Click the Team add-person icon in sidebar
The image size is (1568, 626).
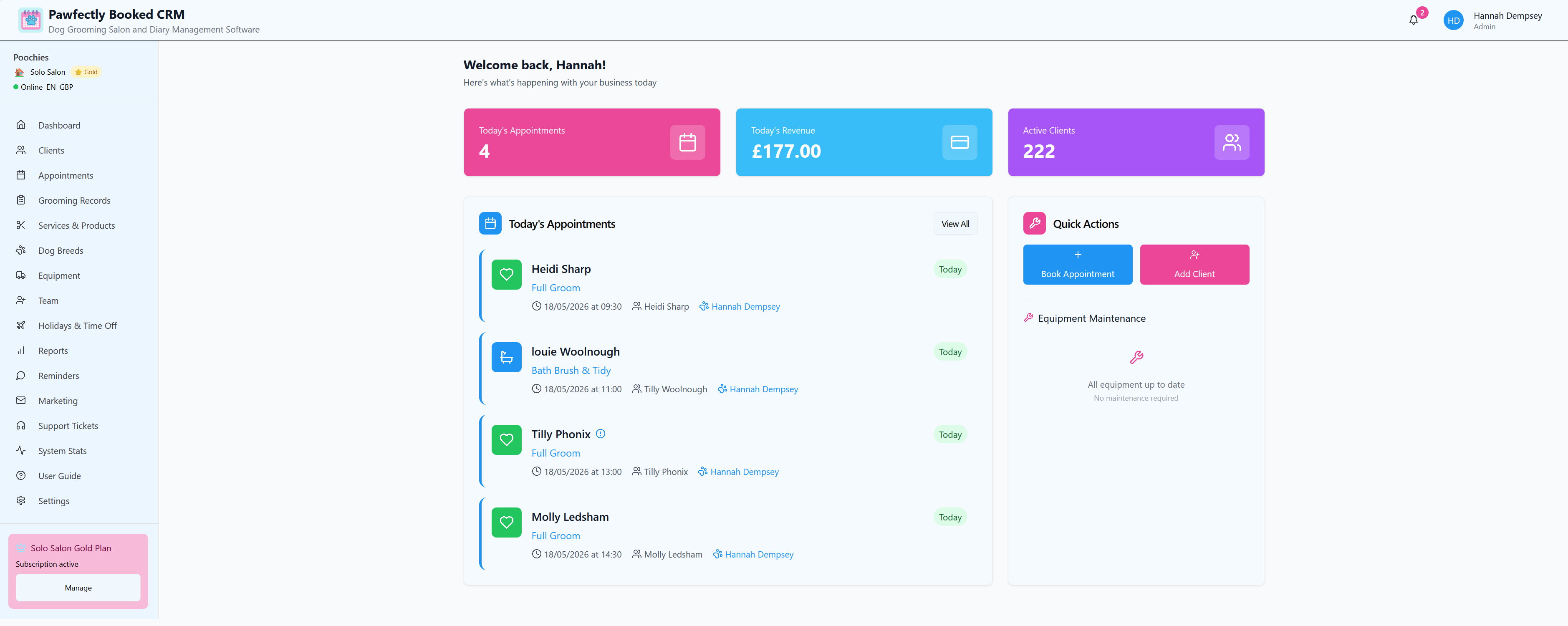21,300
